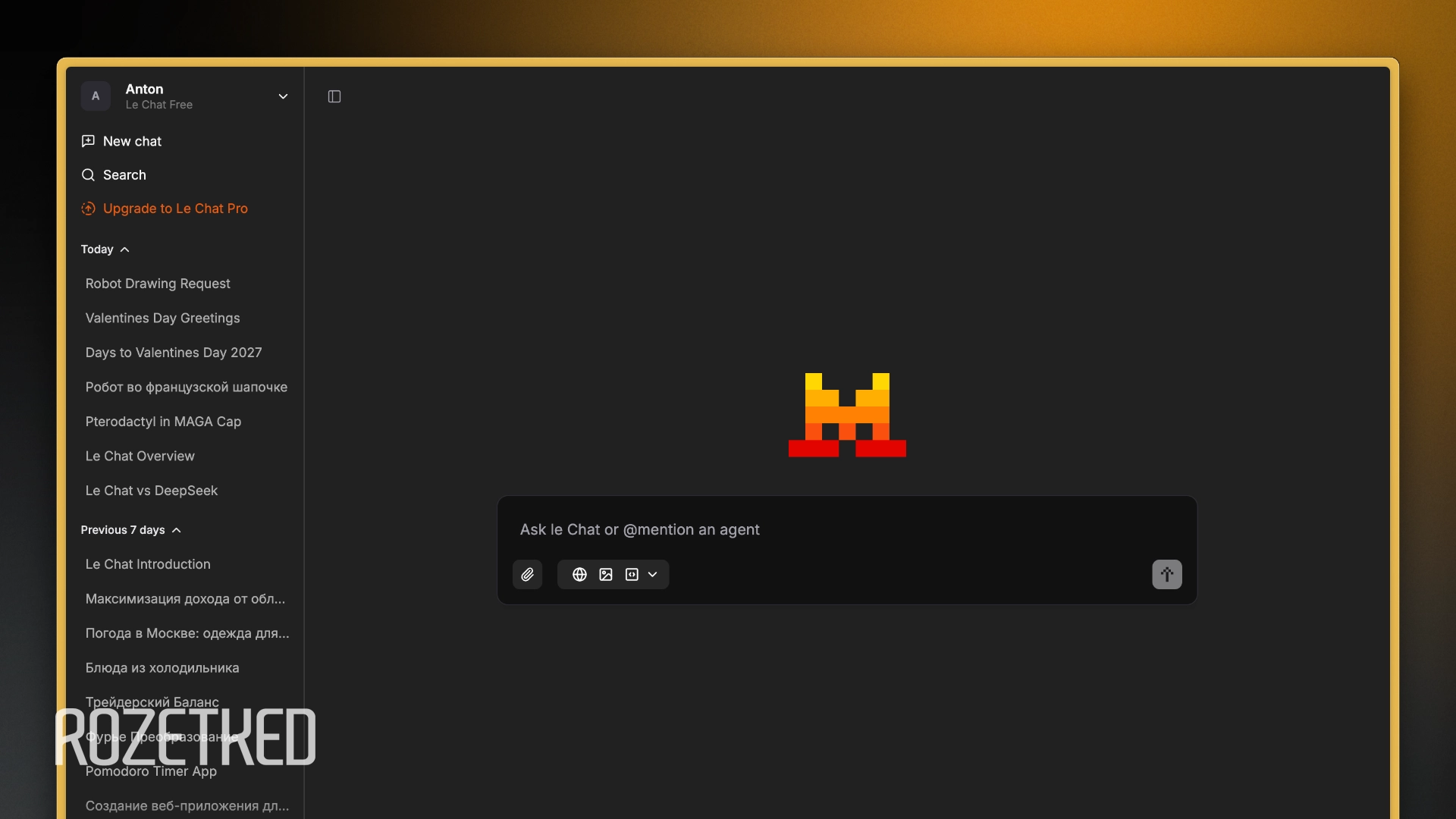Click the New chat icon
This screenshot has width=1456, height=819.
(88, 141)
